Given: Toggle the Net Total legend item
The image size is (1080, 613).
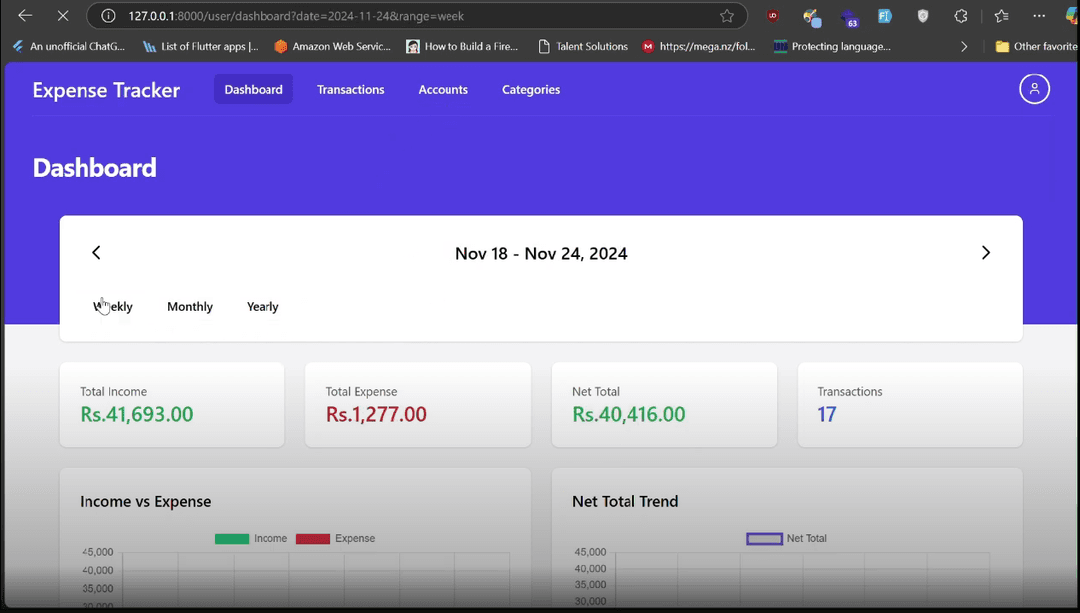Looking at the screenshot, I should click(787, 539).
